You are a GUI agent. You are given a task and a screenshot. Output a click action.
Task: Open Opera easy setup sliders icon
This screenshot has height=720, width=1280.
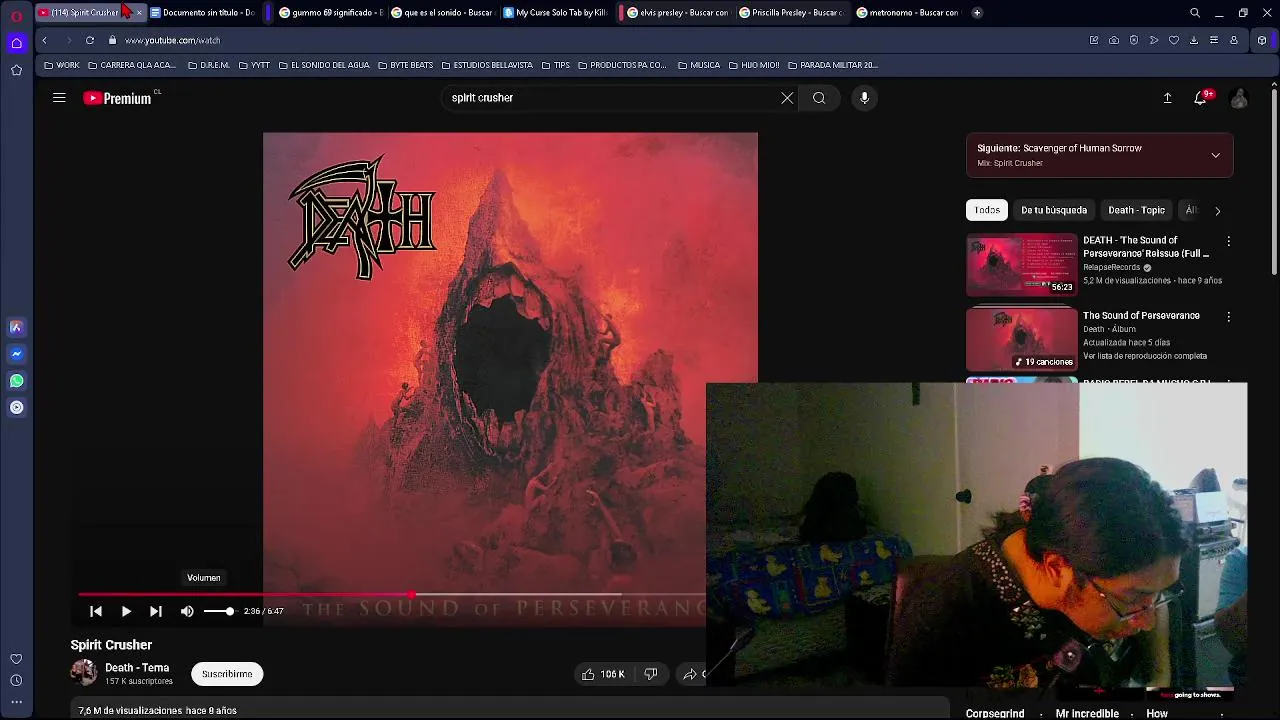tap(1214, 40)
